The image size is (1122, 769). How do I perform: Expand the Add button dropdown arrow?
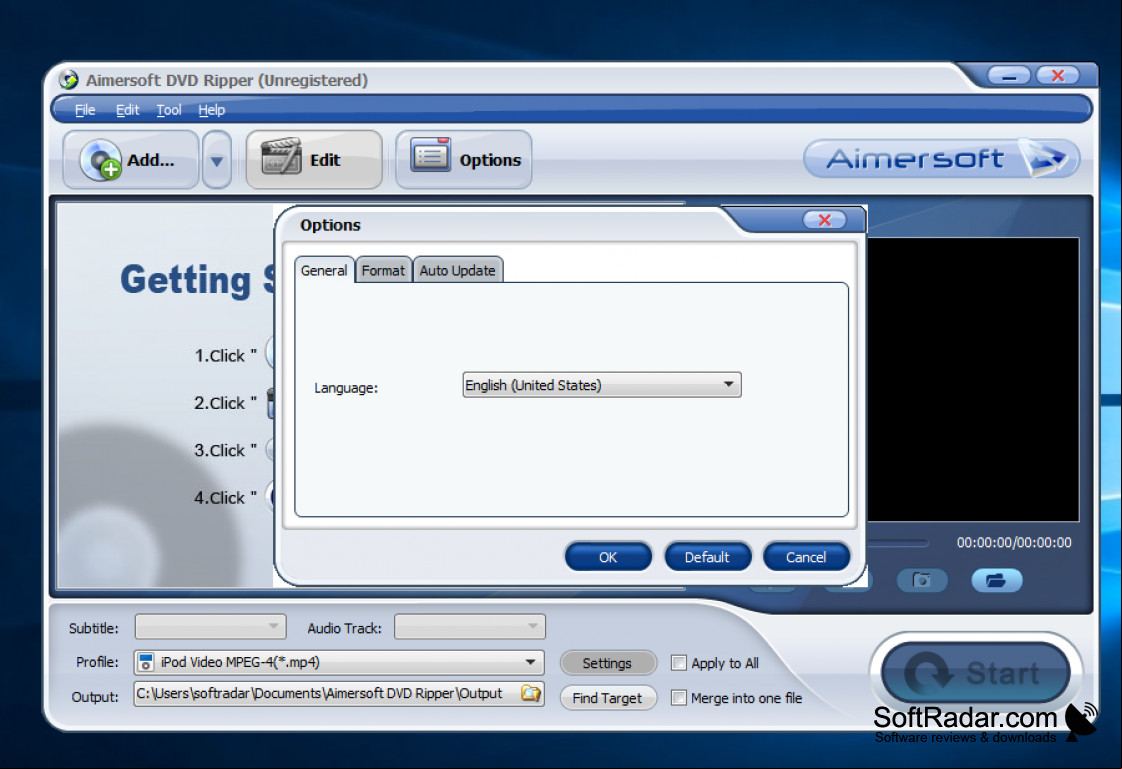(217, 160)
